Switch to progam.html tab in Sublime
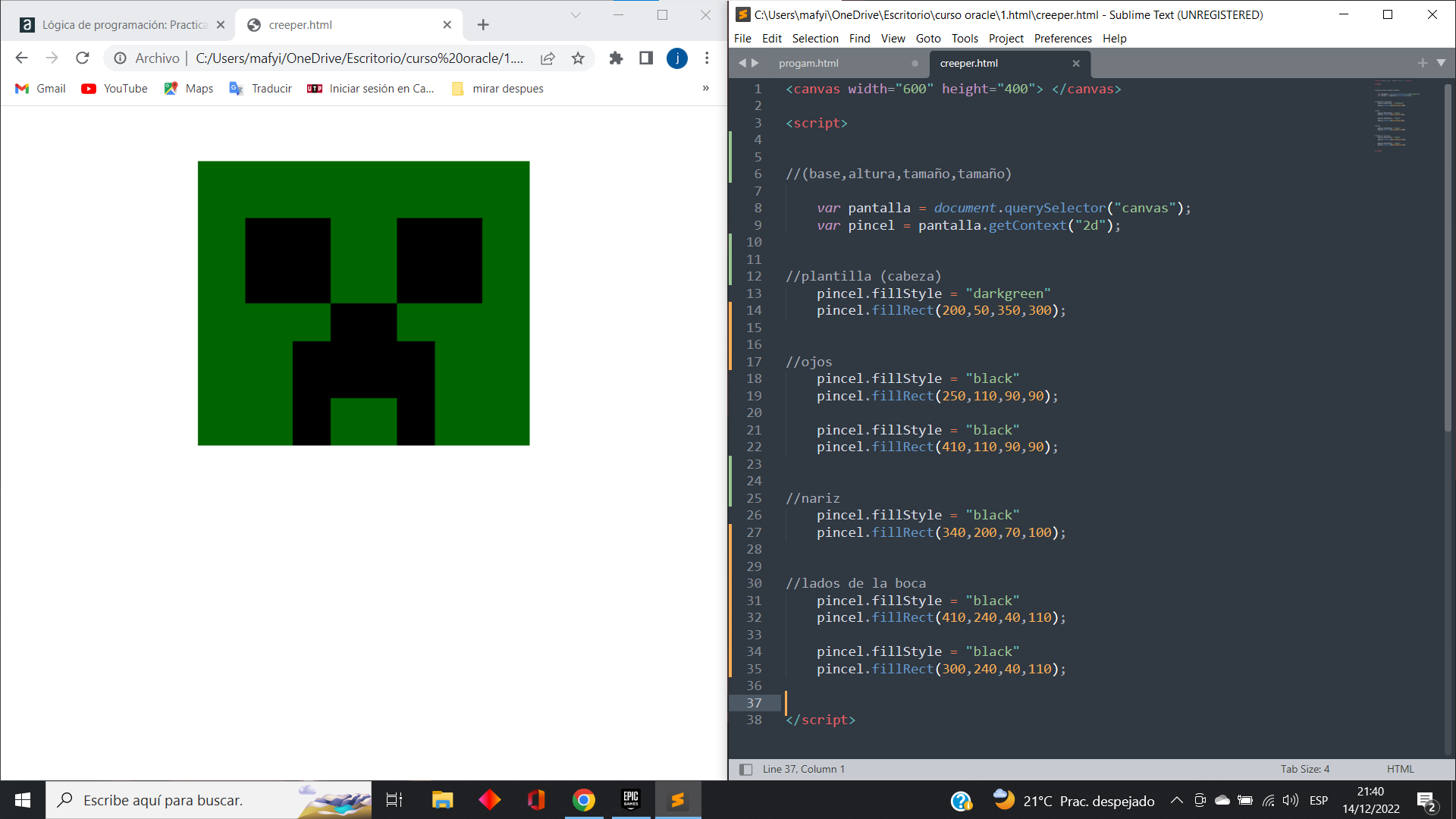 click(808, 64)
